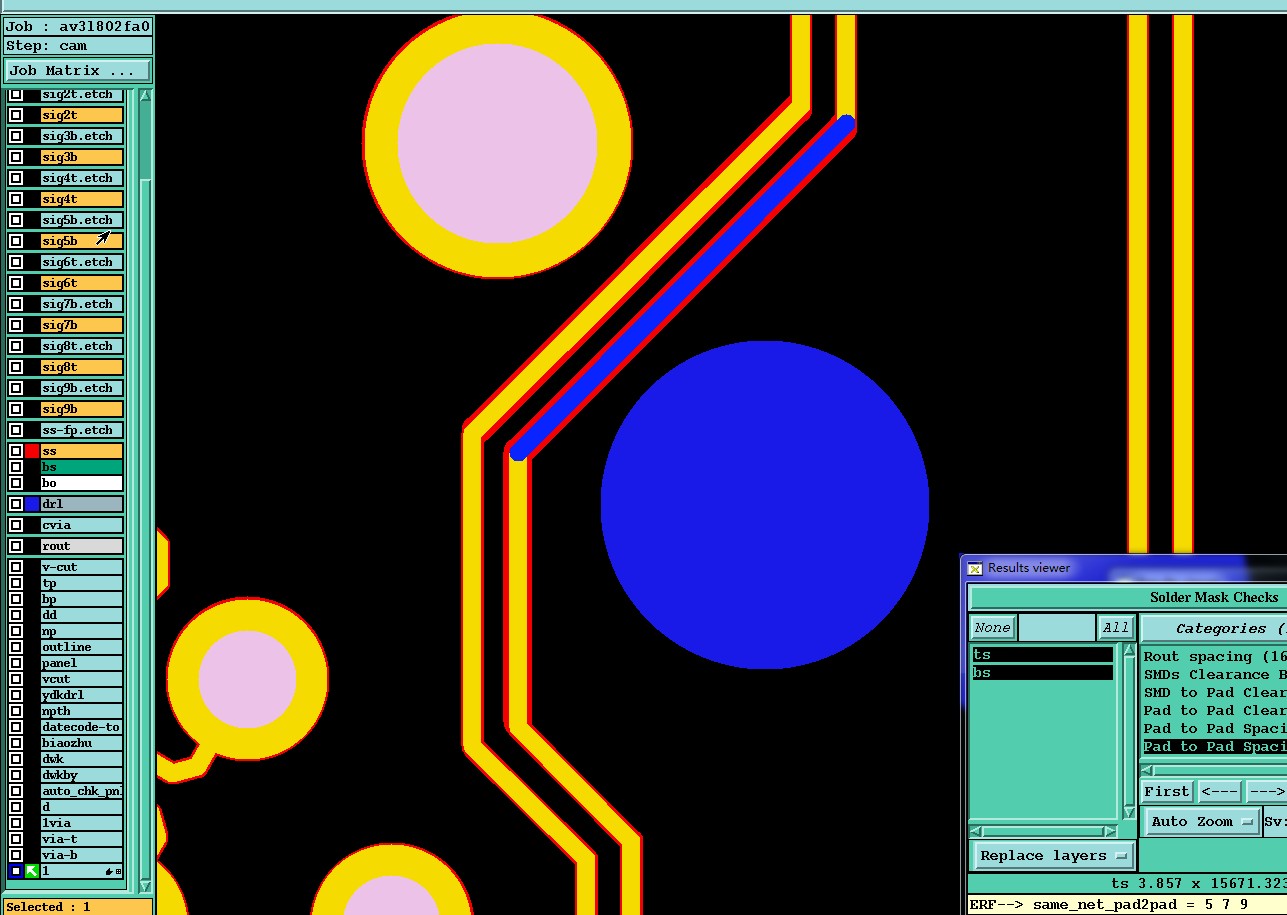Select the datecode-to layer name
This screenshot has width=1287, height=915.
click(x=82, y=727)
